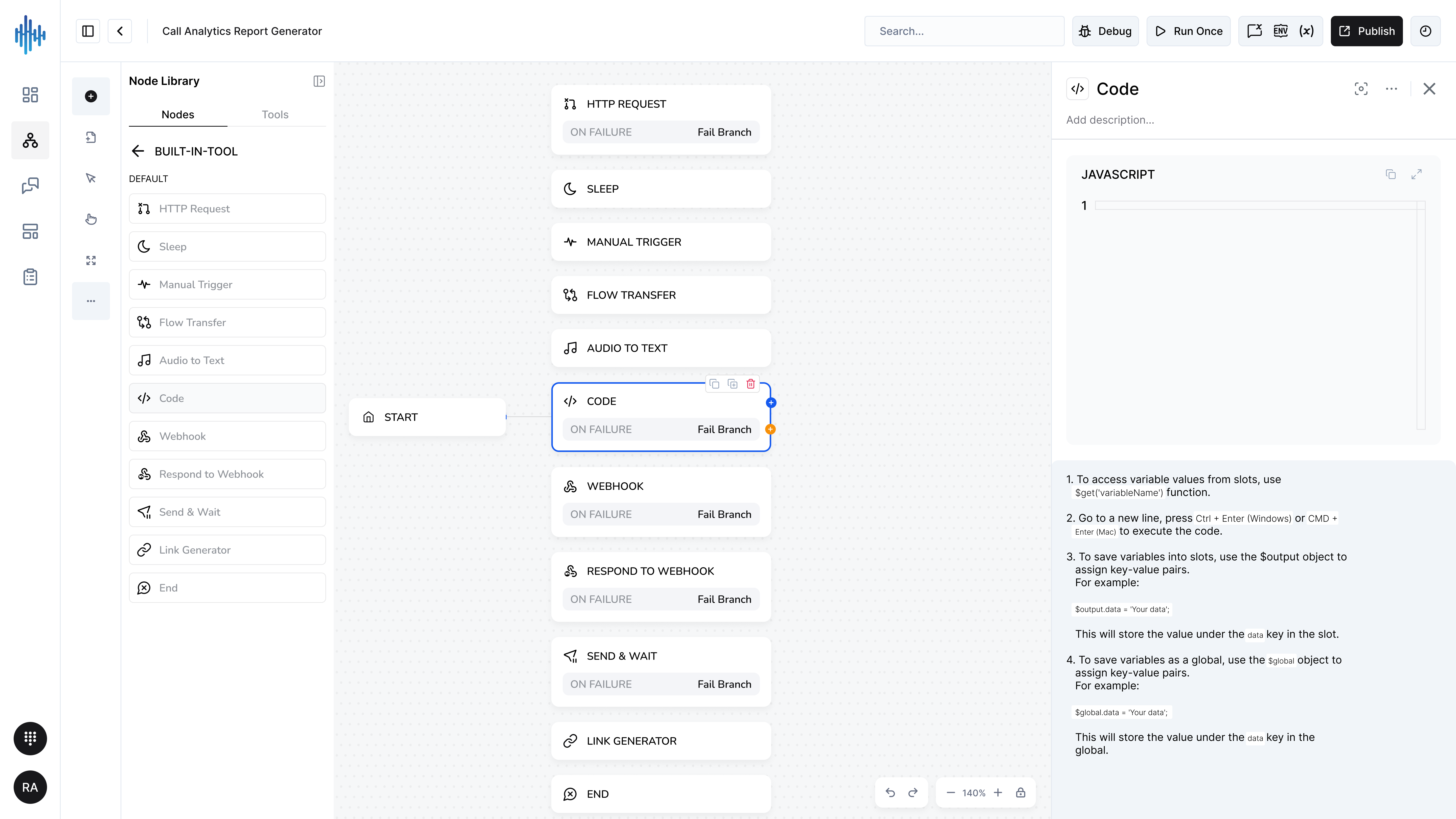Click the blue plus connector on CODE node
The image size is (1456, 819).
click(x=771, y=403)
